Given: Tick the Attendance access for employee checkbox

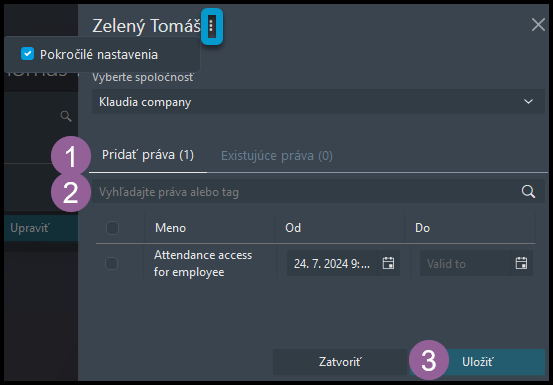Looking at the screenshot, I should click(112, 263).
